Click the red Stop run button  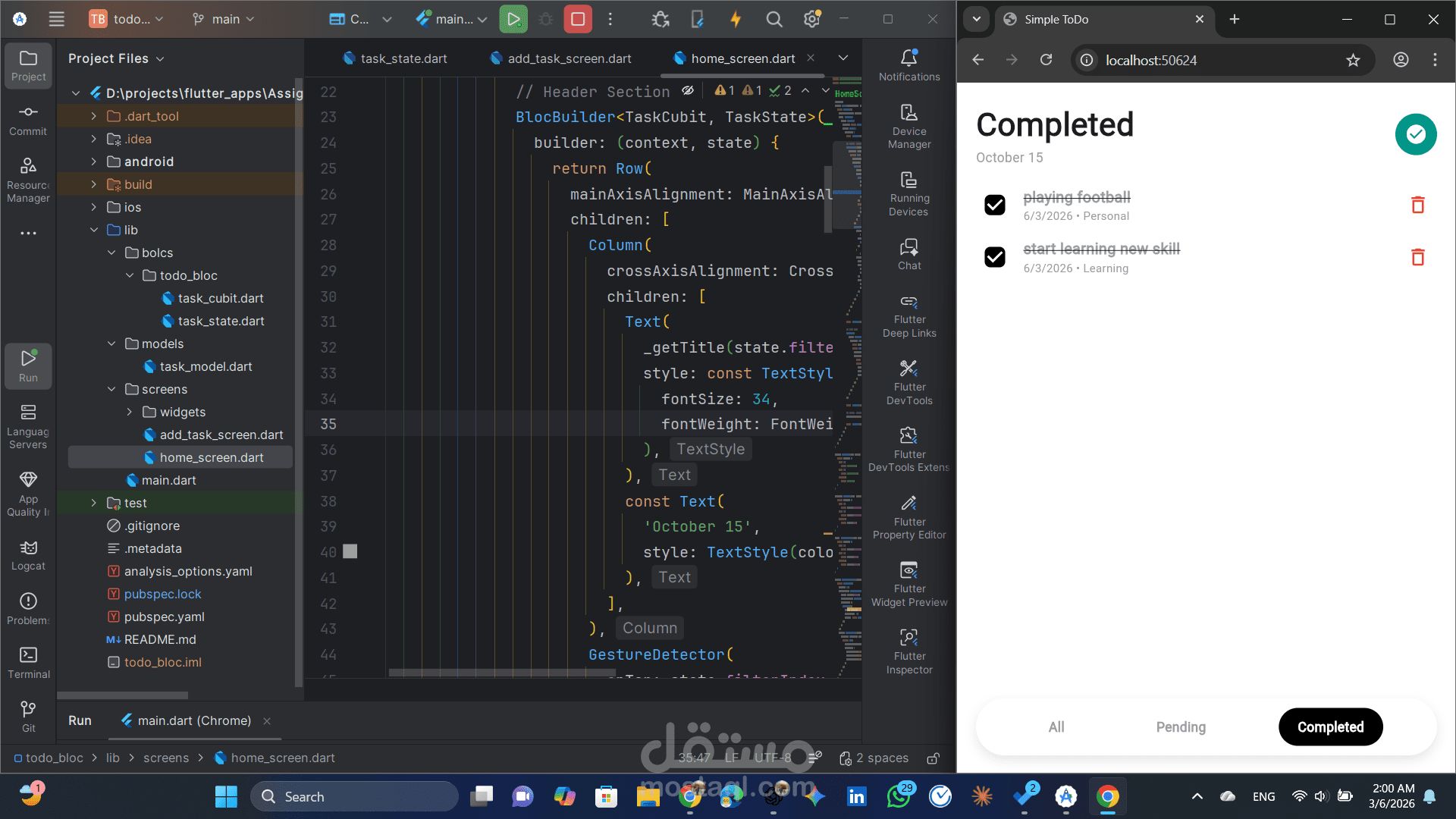[577, 19]
